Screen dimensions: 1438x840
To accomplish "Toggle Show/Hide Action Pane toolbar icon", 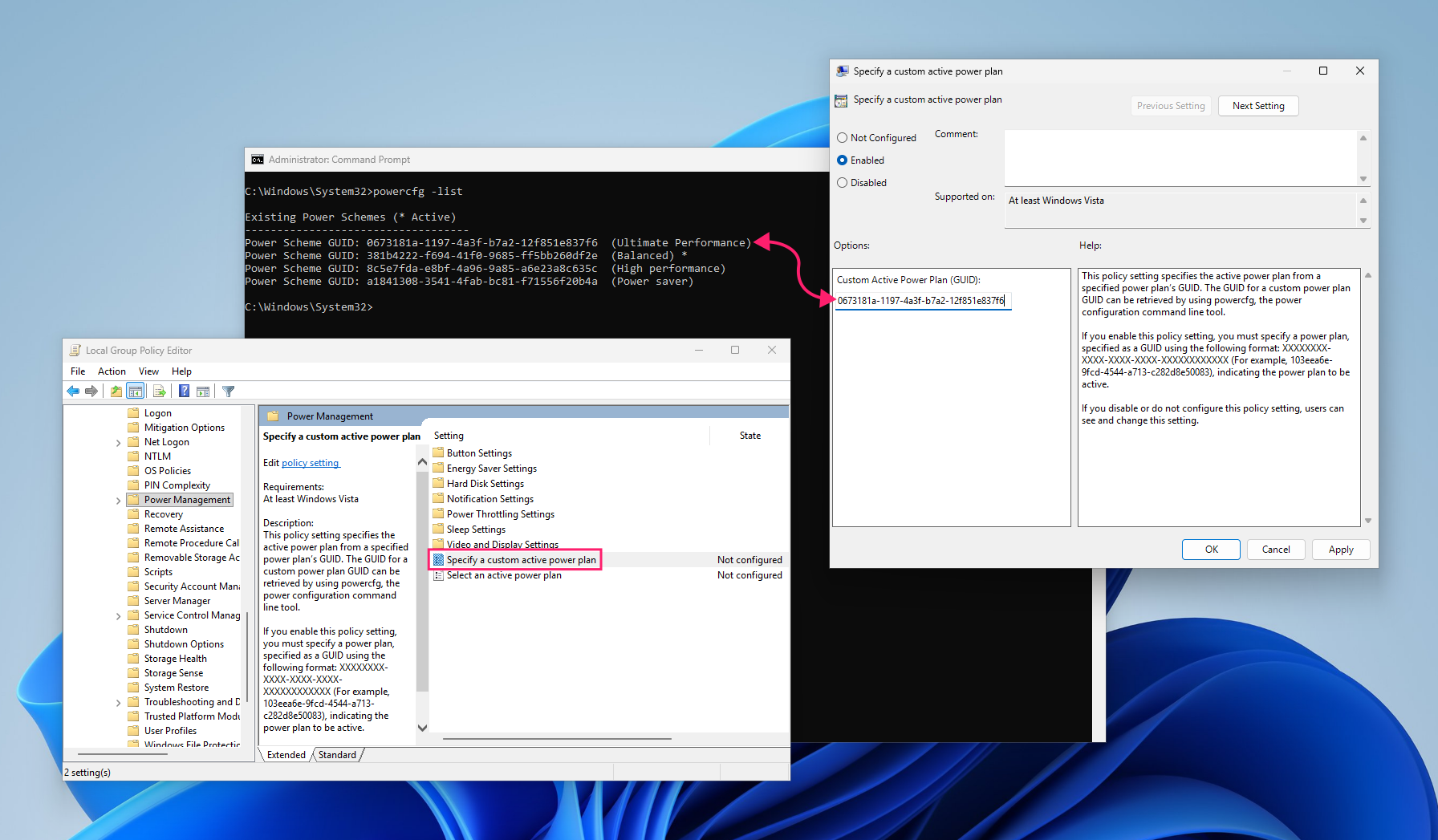I will click(x=203, y=392).
